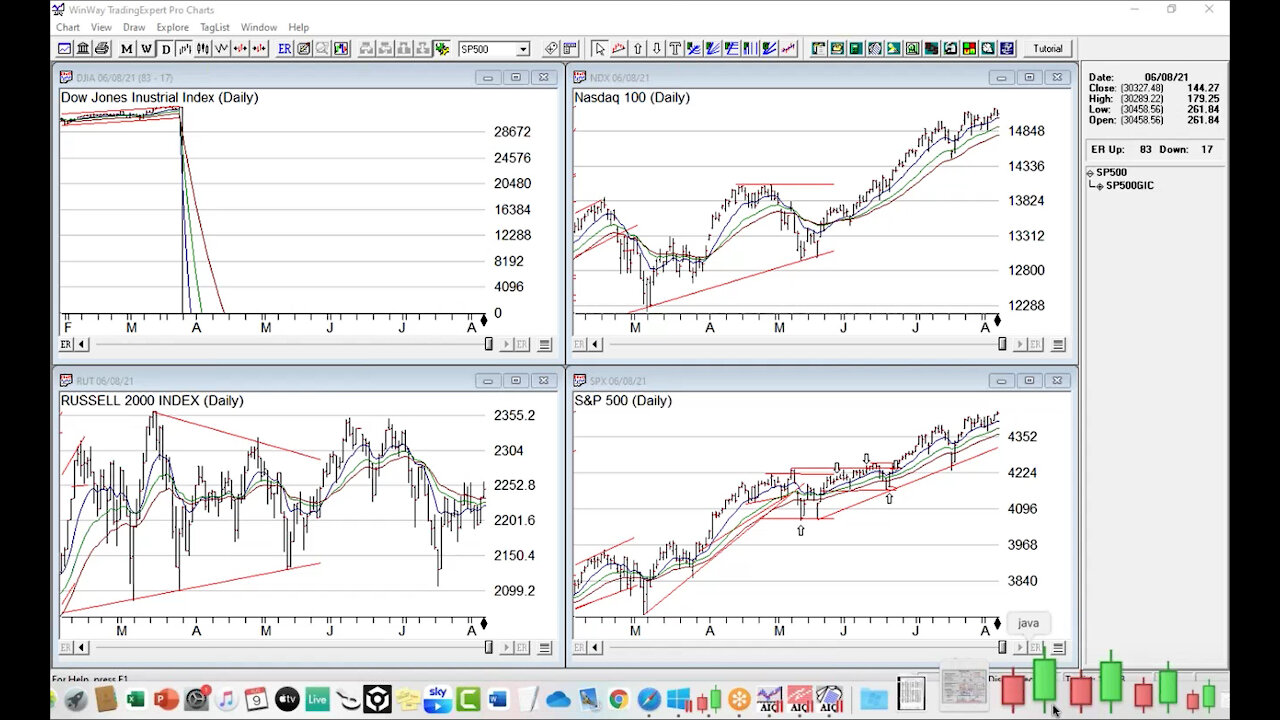This screenshot has width=1280, height=720.
Task: Click the Russell 2000 chart scrollbar thumb
Action: click(489, 648)
